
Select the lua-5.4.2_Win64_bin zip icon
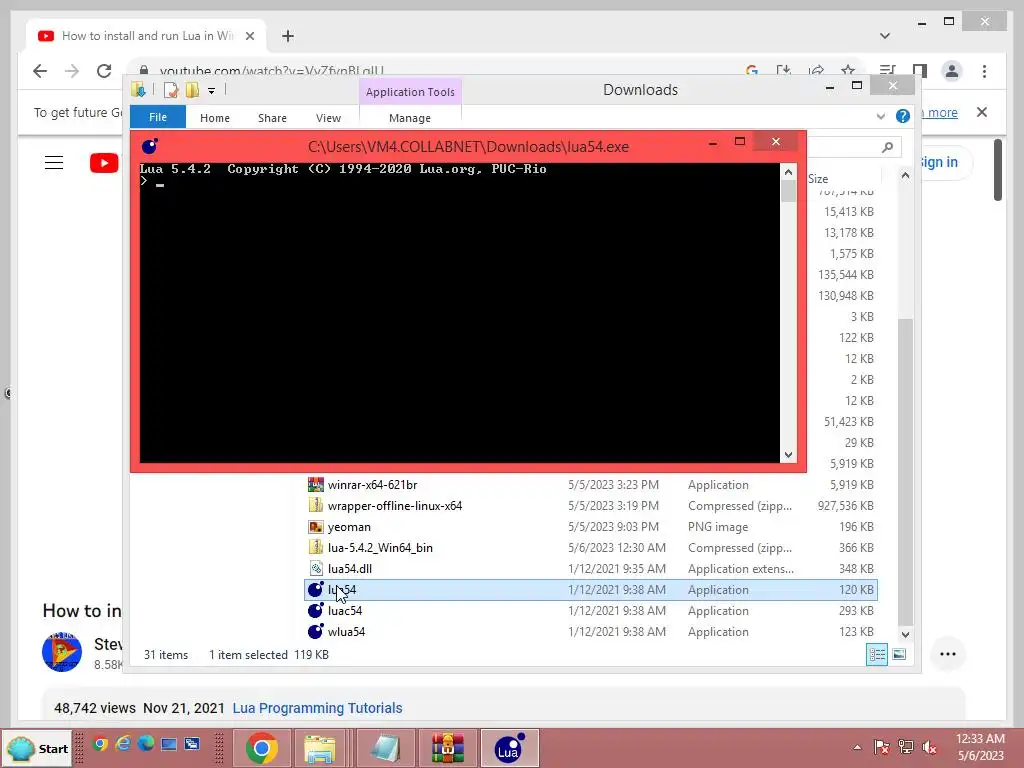tap(315, 547)
